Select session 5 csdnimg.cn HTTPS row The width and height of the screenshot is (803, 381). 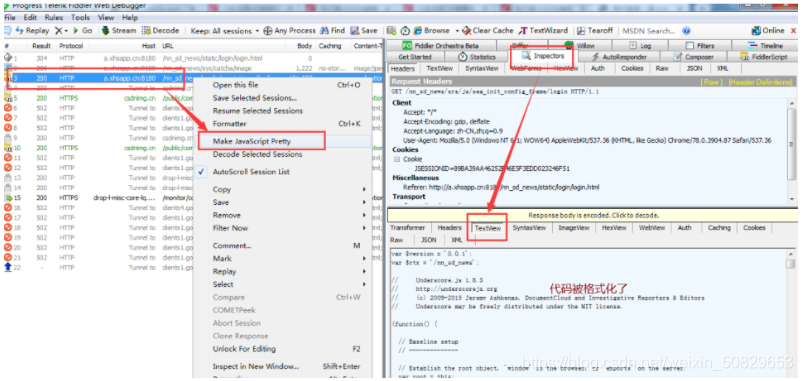(x=194, y=98)
